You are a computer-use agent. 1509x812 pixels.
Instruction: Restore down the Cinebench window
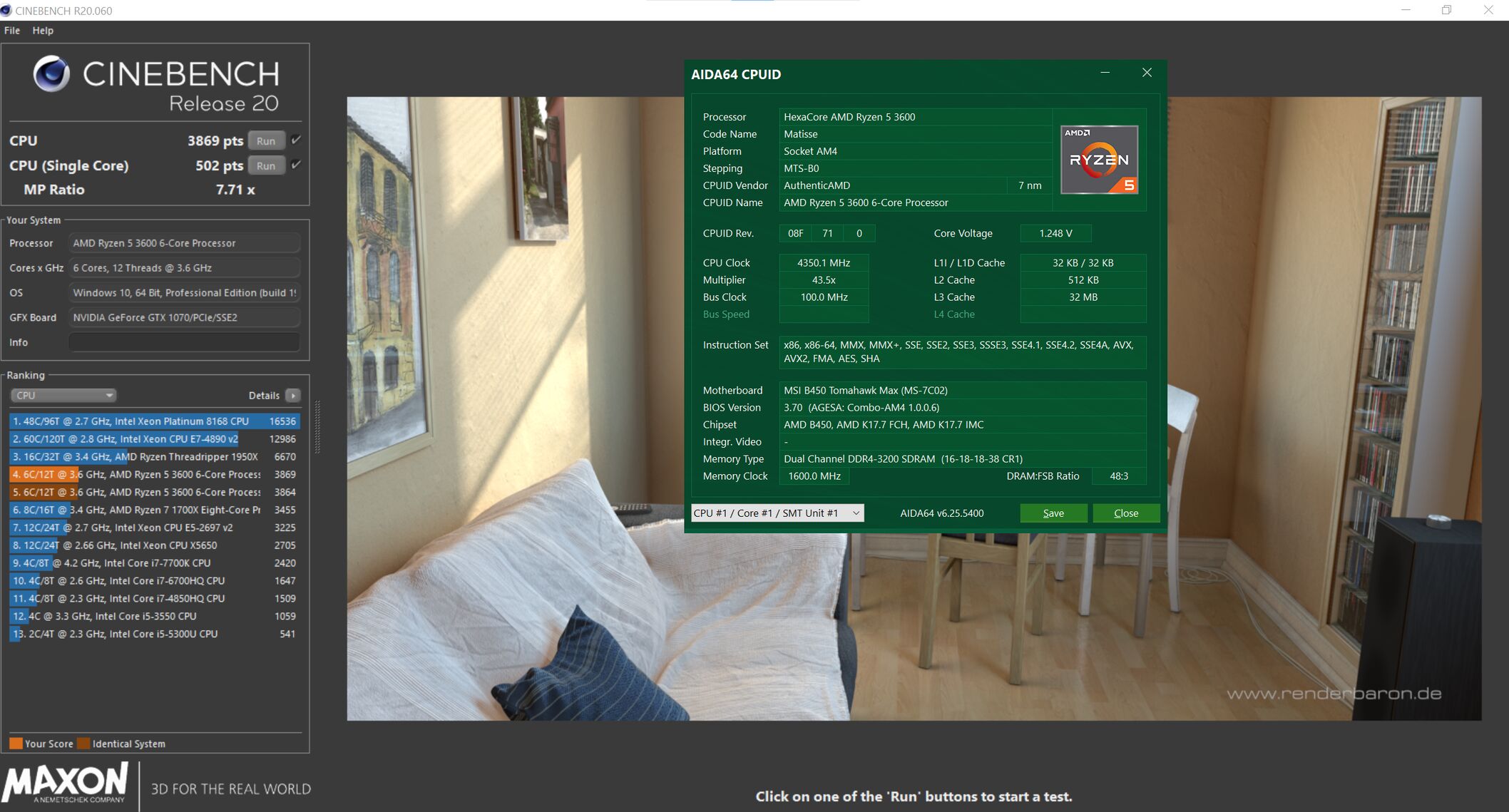point(1446,10)
